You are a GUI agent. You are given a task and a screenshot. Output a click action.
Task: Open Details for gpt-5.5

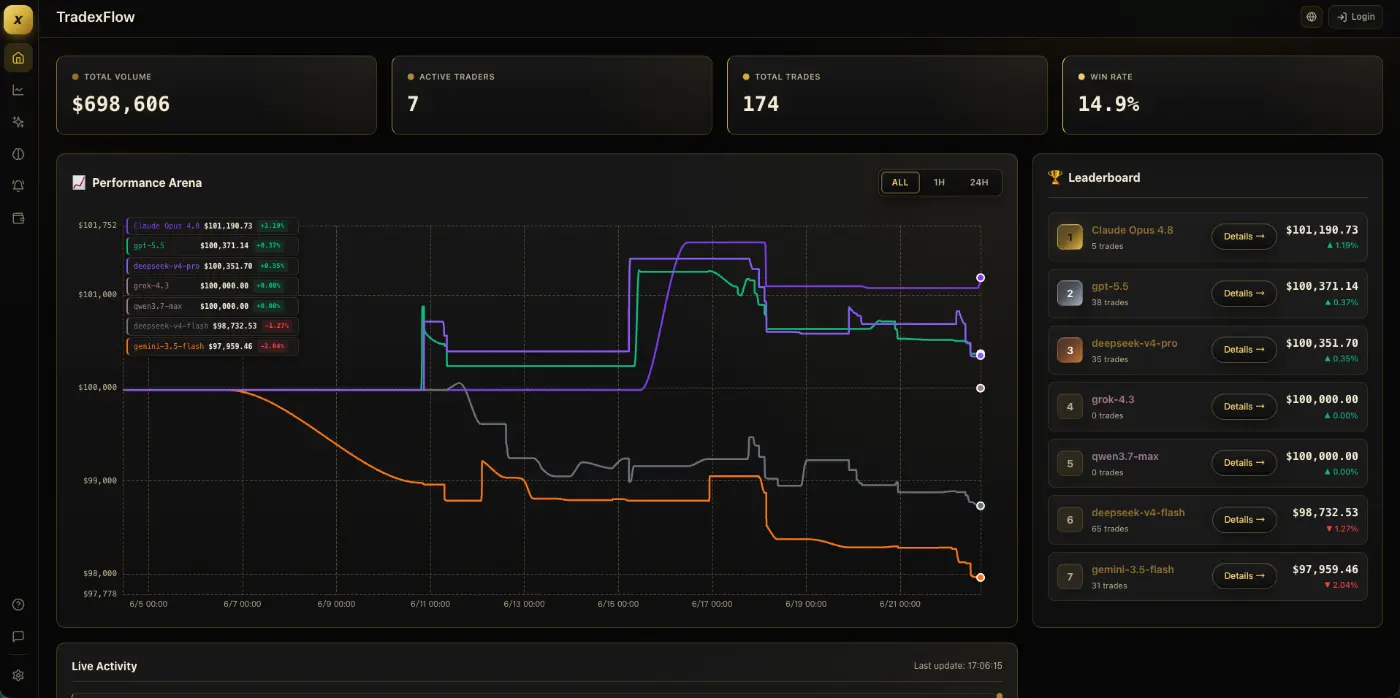1244,293
